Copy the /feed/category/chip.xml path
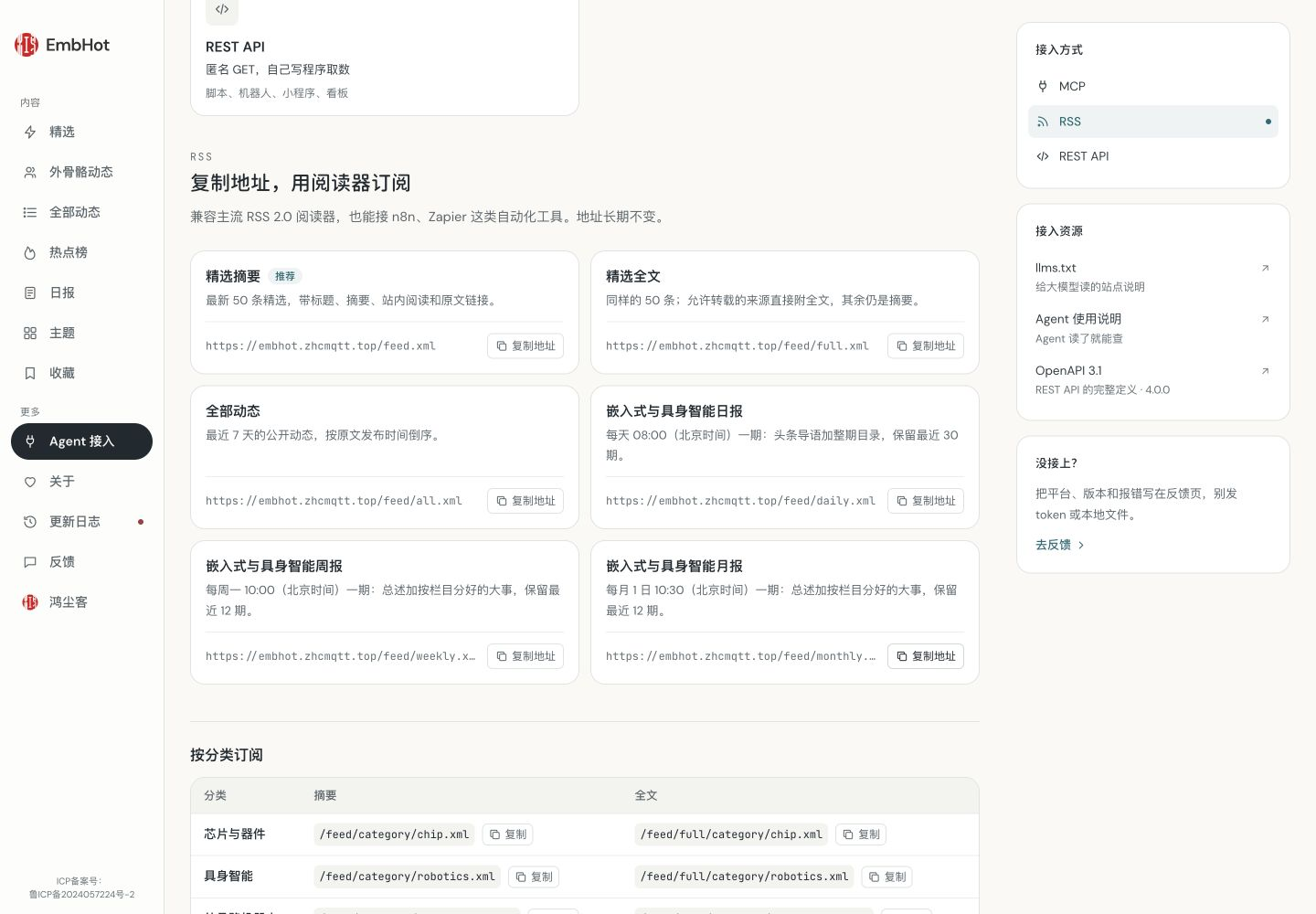This screenshot has width=1316, height=914. point(507,834)
